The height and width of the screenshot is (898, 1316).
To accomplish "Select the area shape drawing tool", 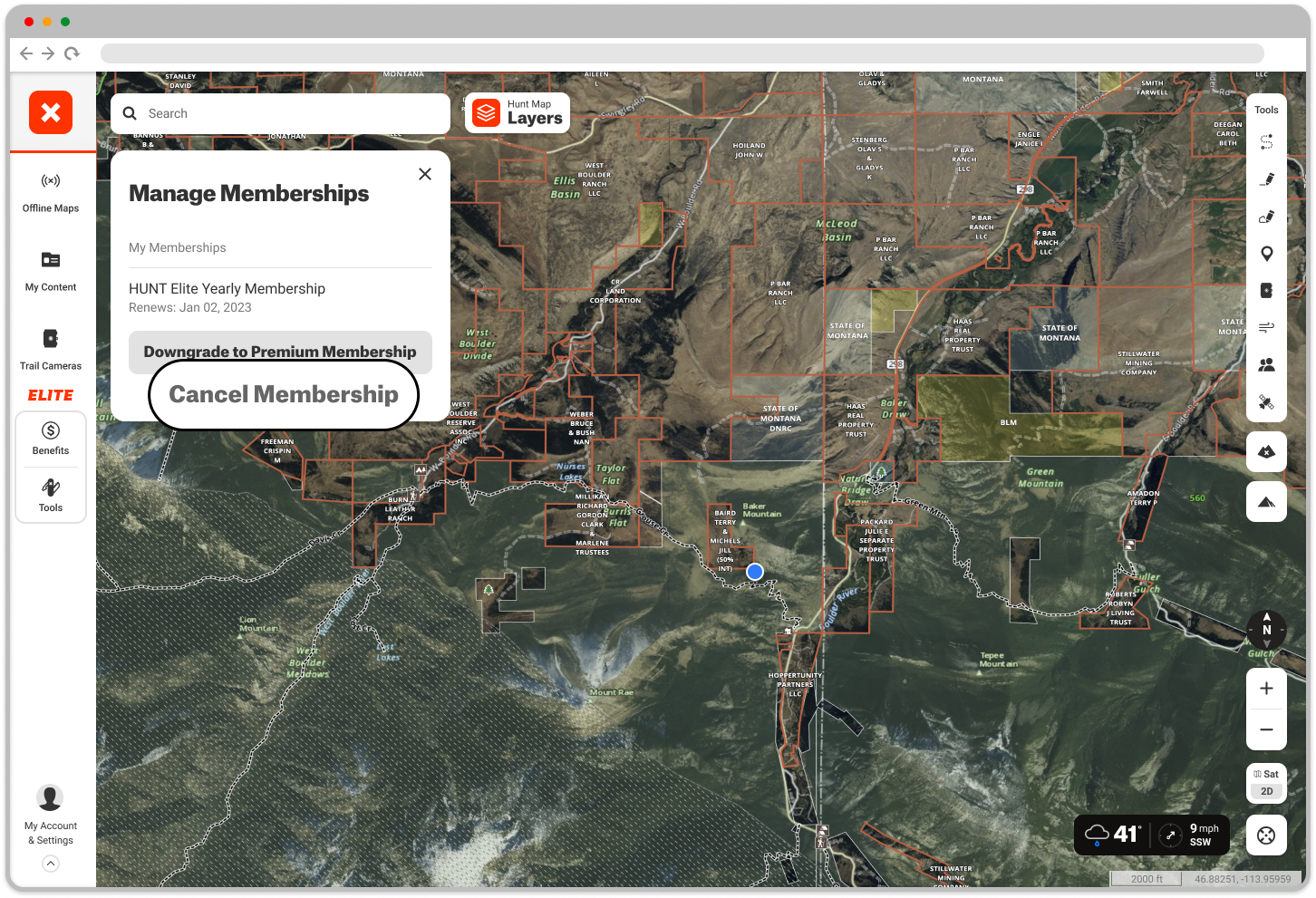I will (1267, 217).
